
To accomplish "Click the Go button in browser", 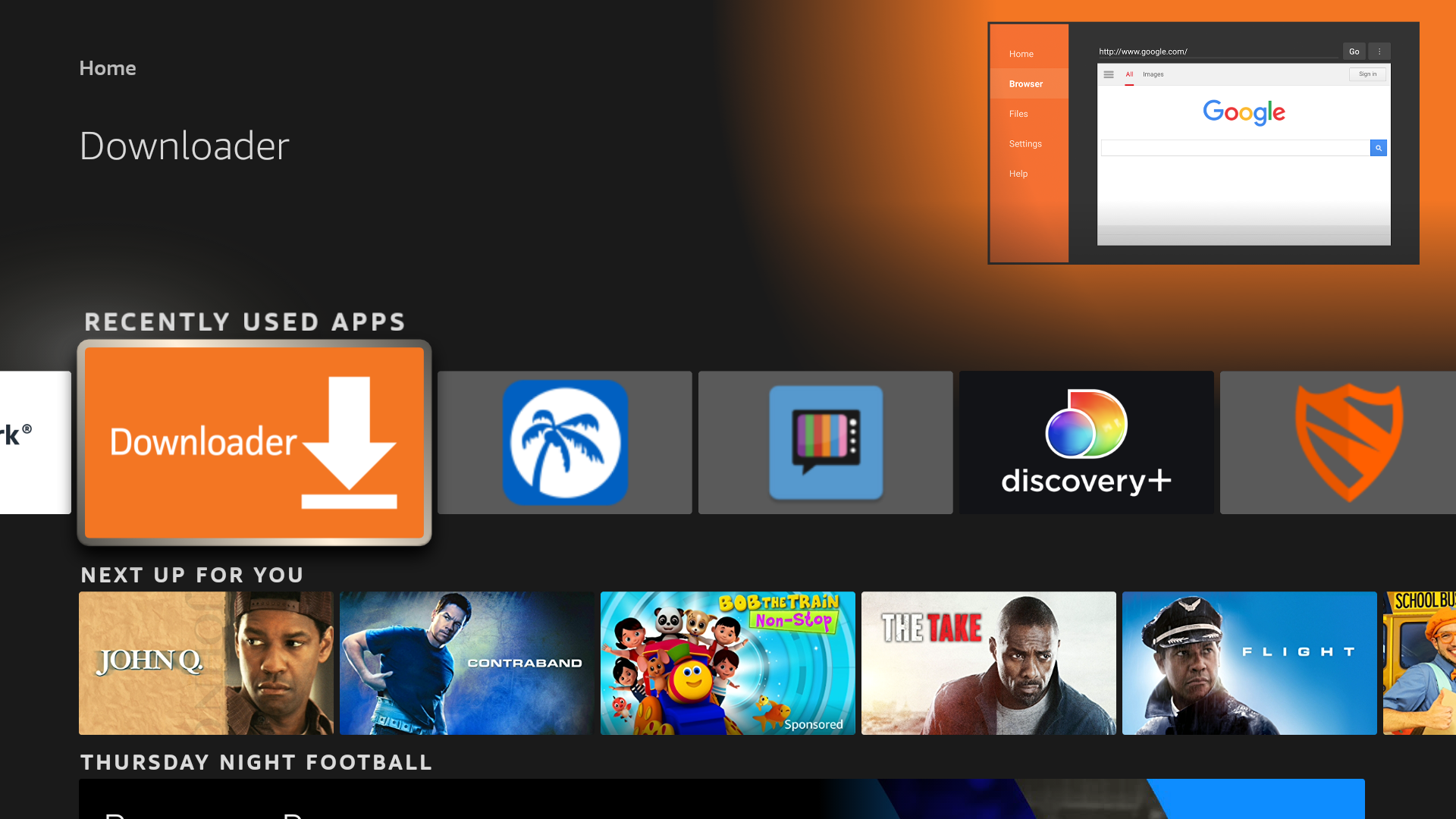I will point(1354,50).
